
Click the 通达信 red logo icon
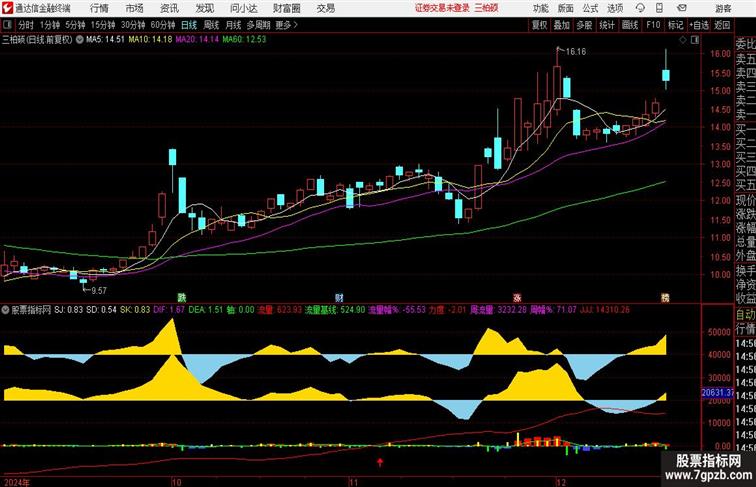click(x=7, y=8)
